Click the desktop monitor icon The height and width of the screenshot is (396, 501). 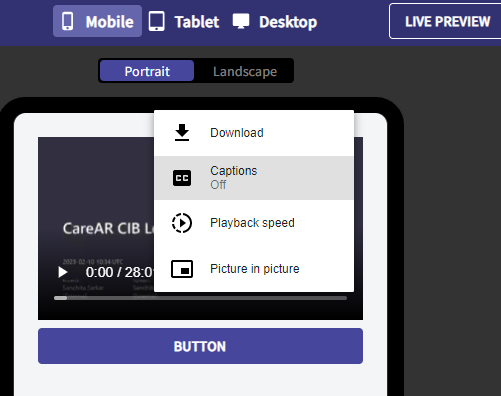pyautogui.click(x=241, y=22)
